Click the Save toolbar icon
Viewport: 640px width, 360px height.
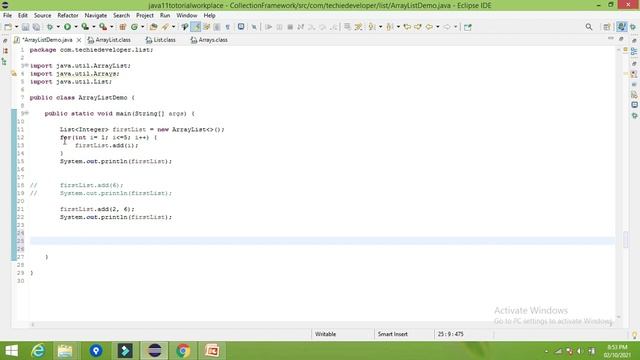[x=25, y=27]
